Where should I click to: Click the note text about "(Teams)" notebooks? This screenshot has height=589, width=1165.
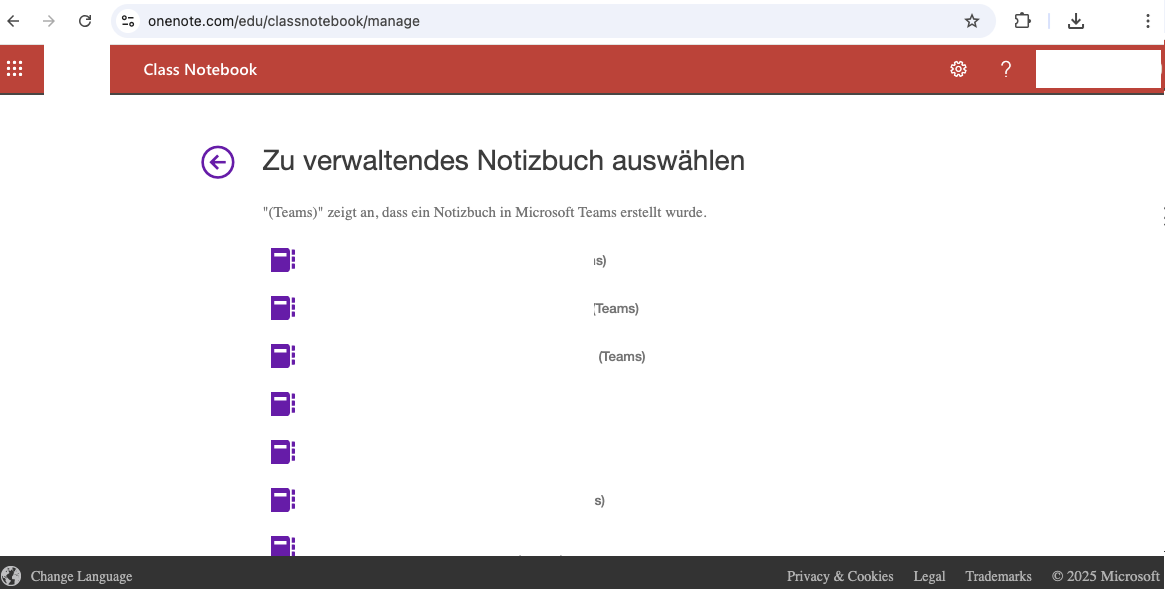pyautogui.click(x=484, y=212)
